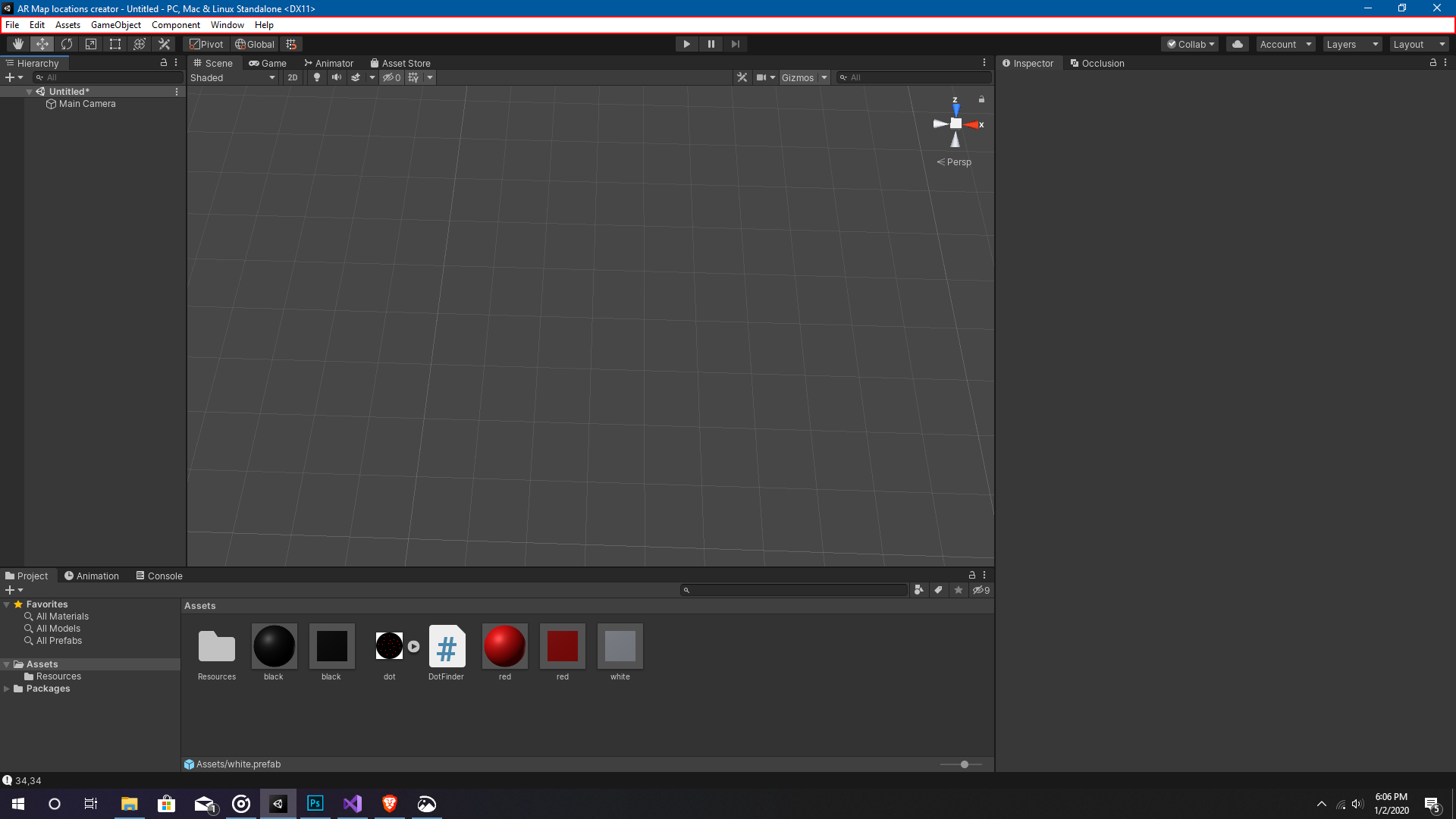Click Search by Type icon in Project
The image size is (1456, 819).
click(x=919, y=590)
